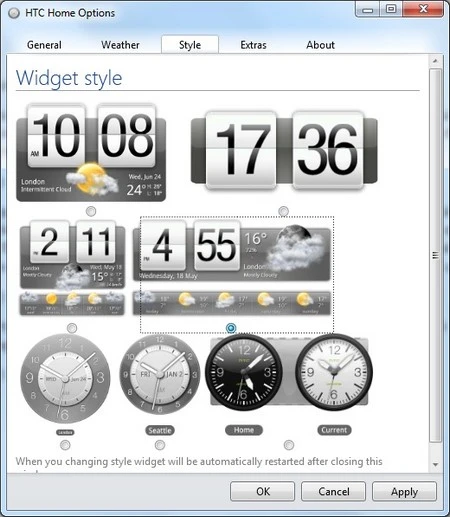The width and height of the screenshot is (450, 517).
Task: Click the Current label badge
Action: (334, 430)
